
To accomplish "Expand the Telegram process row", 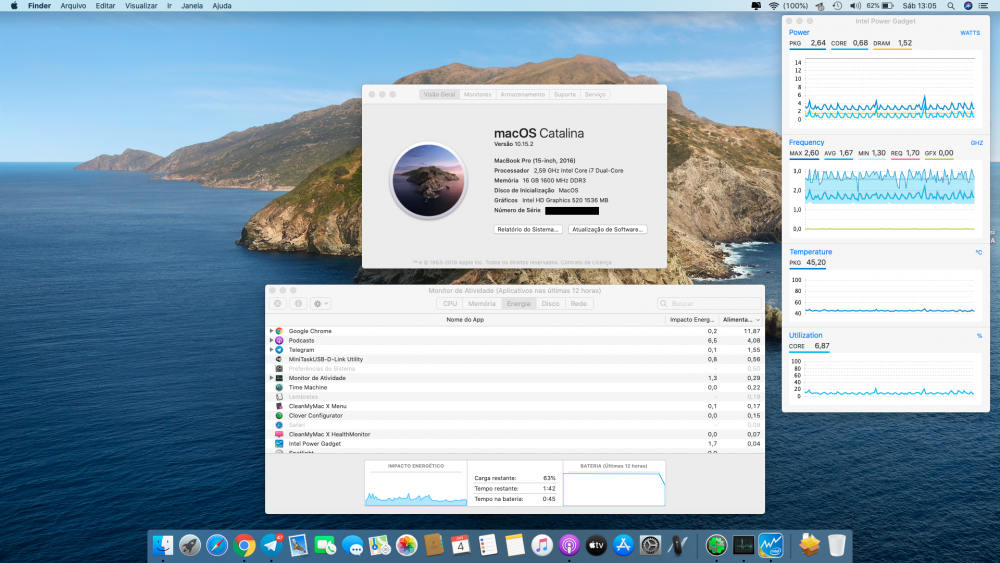I will tap(271, 349).
